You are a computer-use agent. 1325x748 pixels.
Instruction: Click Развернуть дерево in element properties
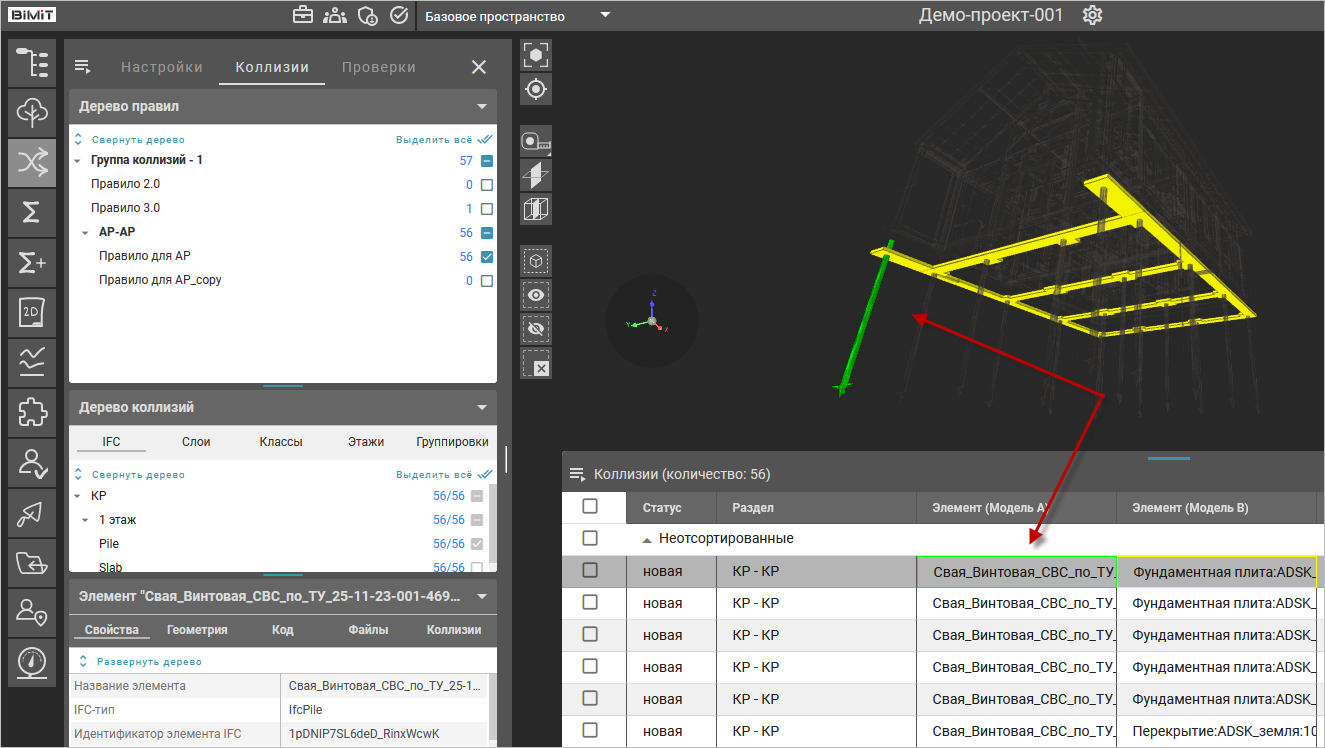point(148,661)
